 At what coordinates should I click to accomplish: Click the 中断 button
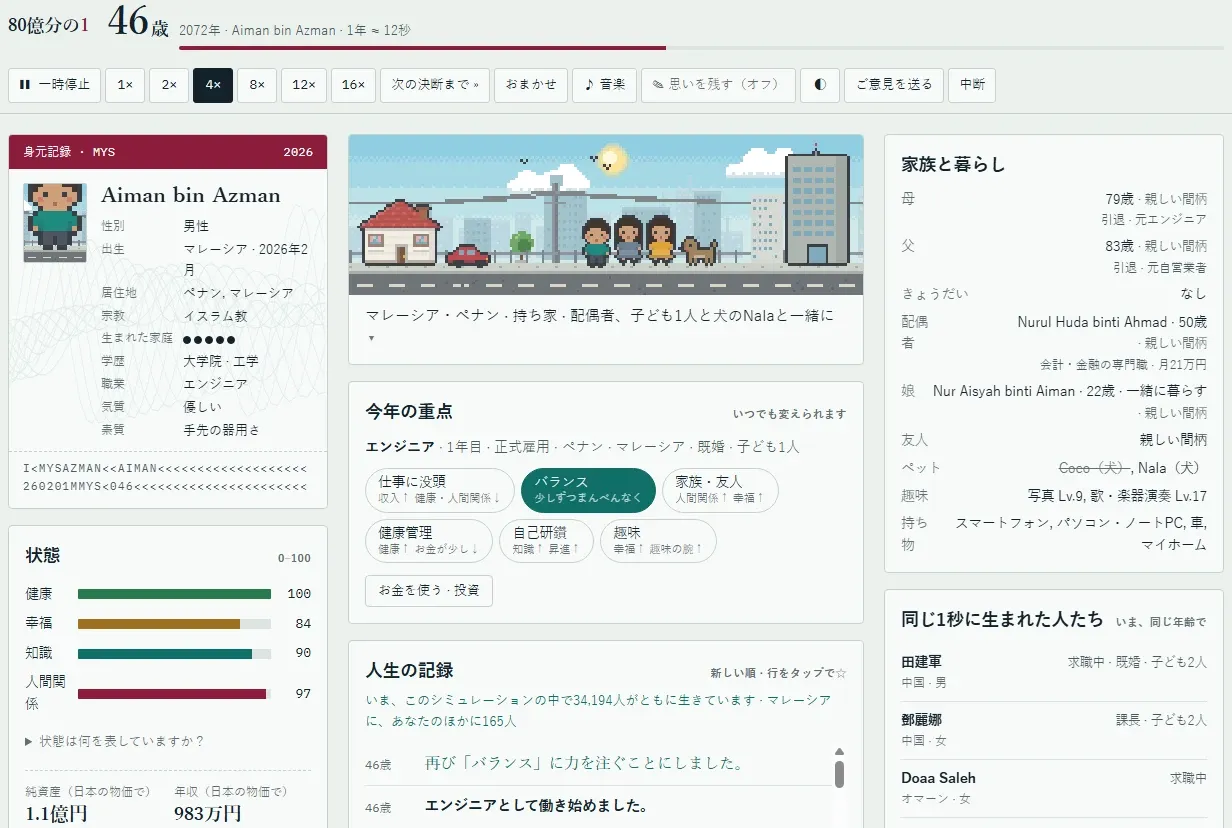(972, 85)
